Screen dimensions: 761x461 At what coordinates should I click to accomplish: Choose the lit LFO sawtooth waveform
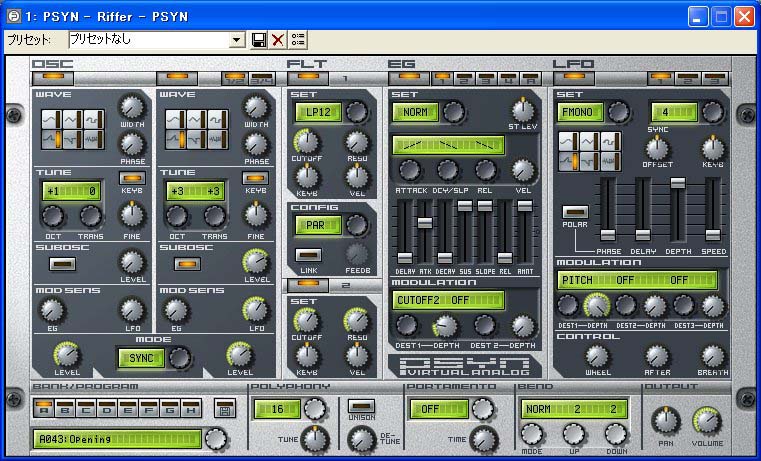(x=568, y=161)
